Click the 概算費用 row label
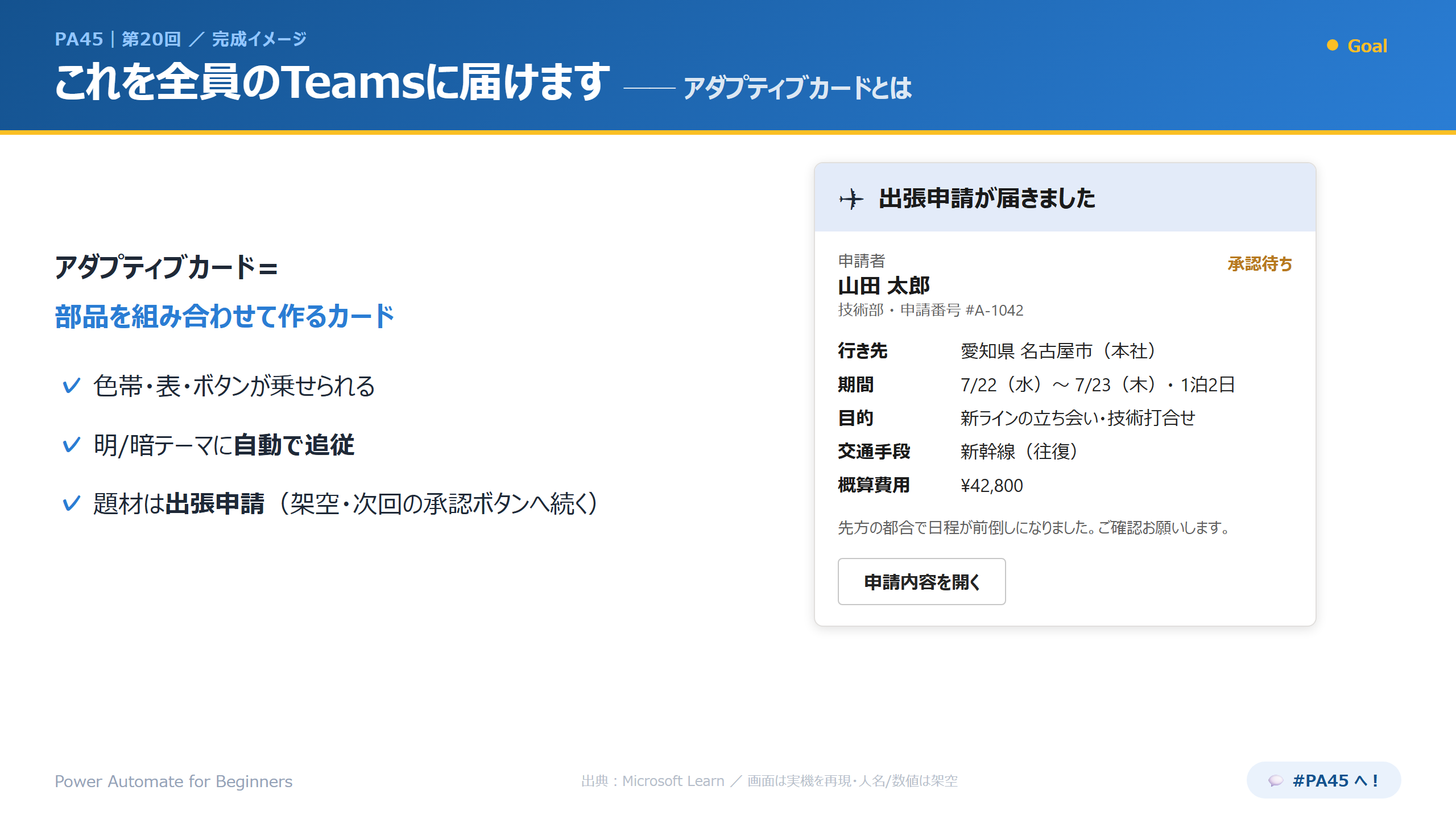Viewport: 1456px width, 819px height. pos(874,485)
